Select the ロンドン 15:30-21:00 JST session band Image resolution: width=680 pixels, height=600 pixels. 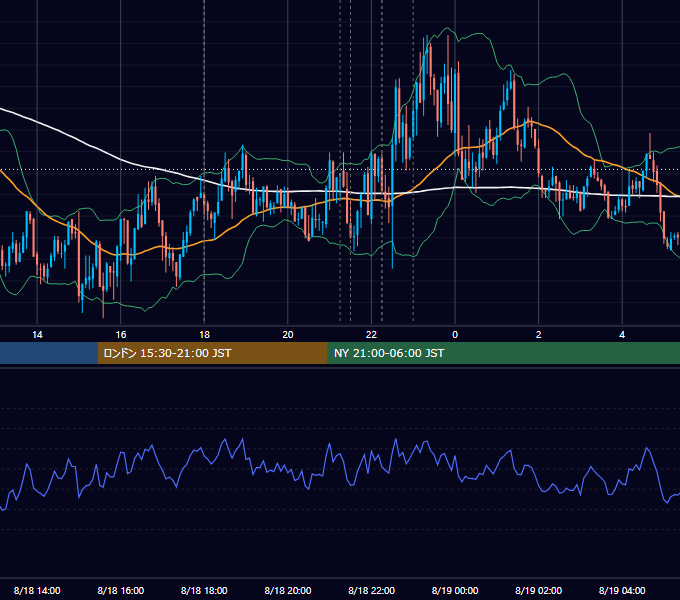click(212, 353)
